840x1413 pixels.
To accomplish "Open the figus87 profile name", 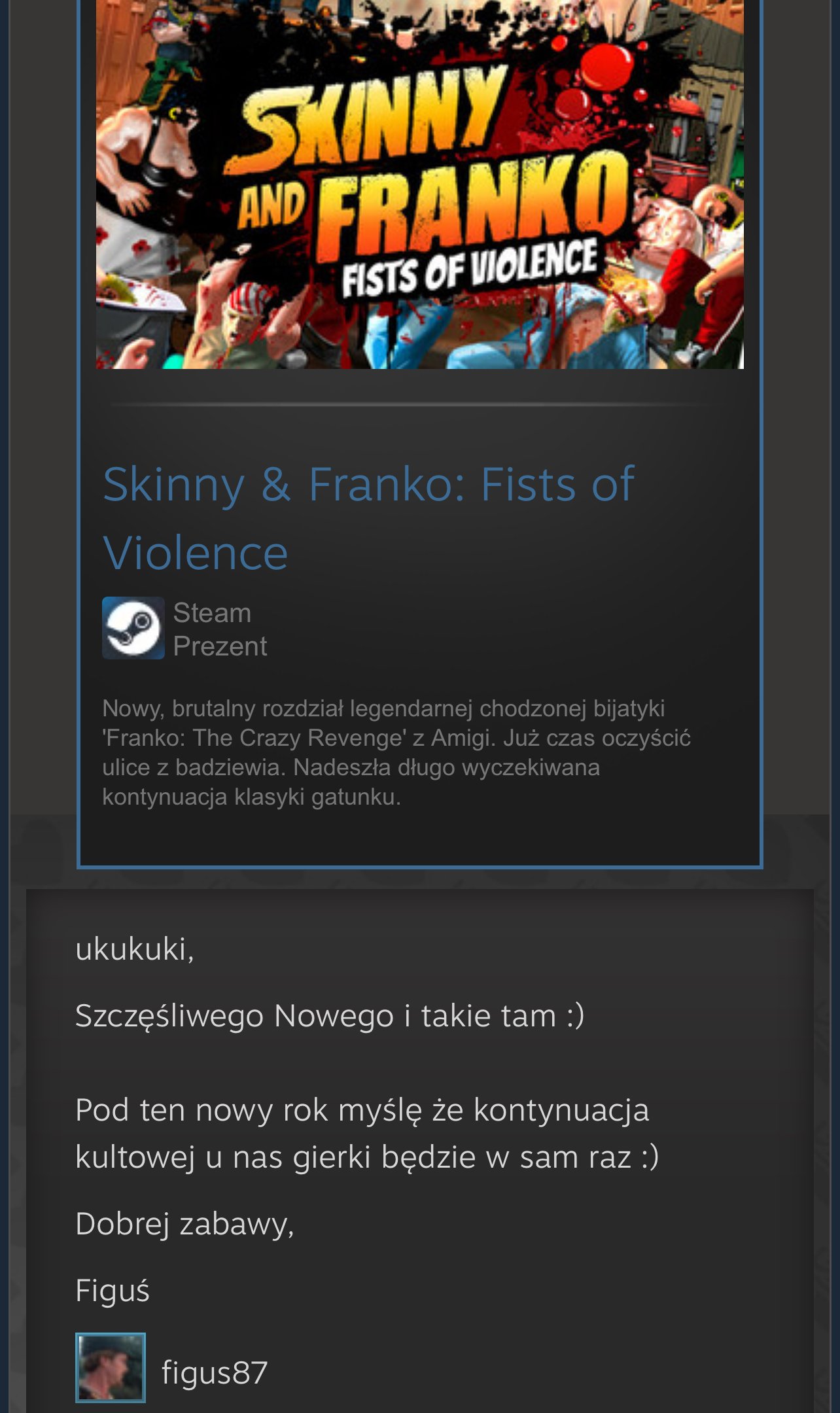I will 215,1372.
